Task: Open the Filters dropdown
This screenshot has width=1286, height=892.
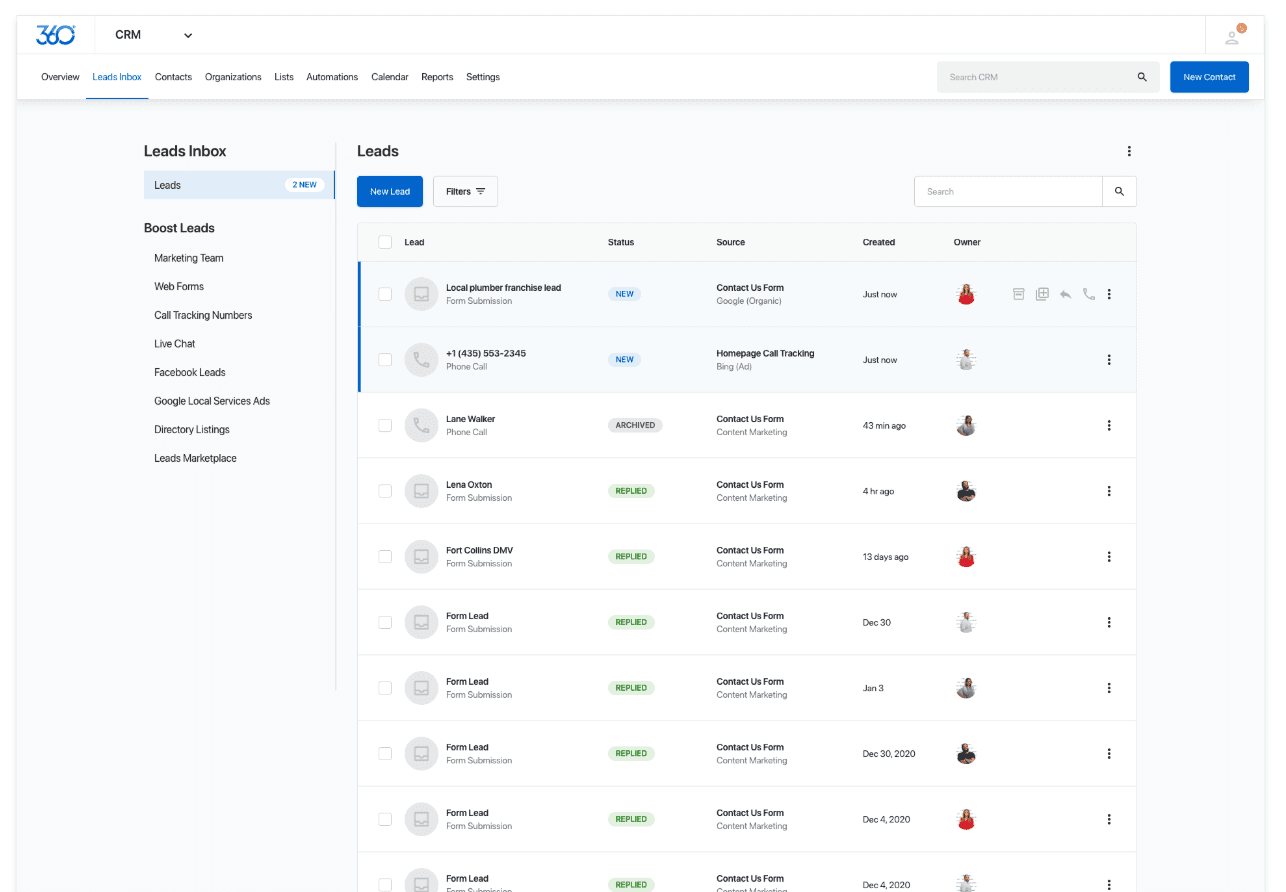Action: pyautogui.click(x=465, y=191)
